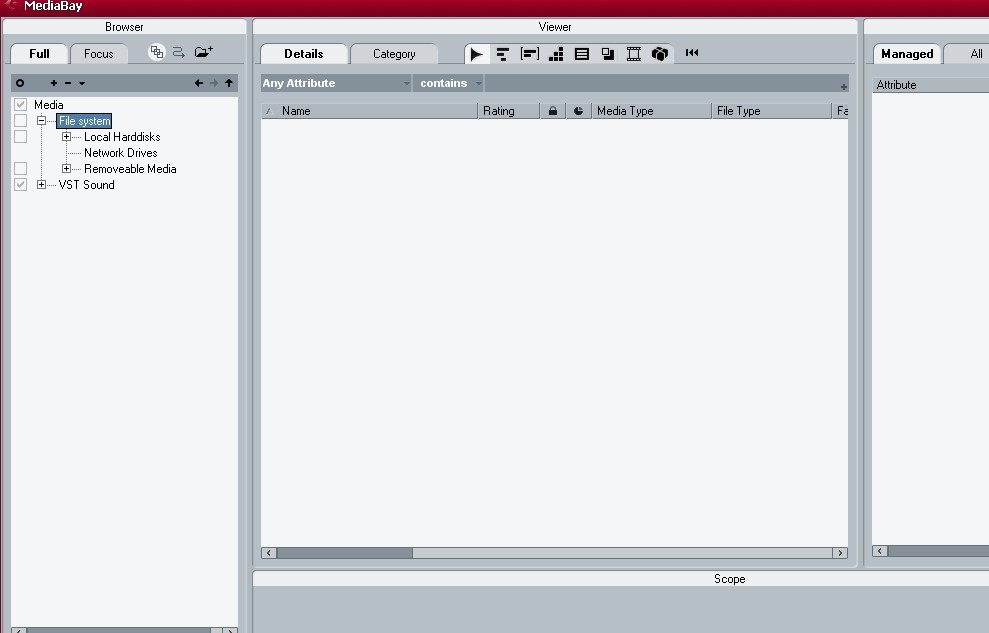Select the VST Sound tree item
989x633 pixels.
(86, 185)
